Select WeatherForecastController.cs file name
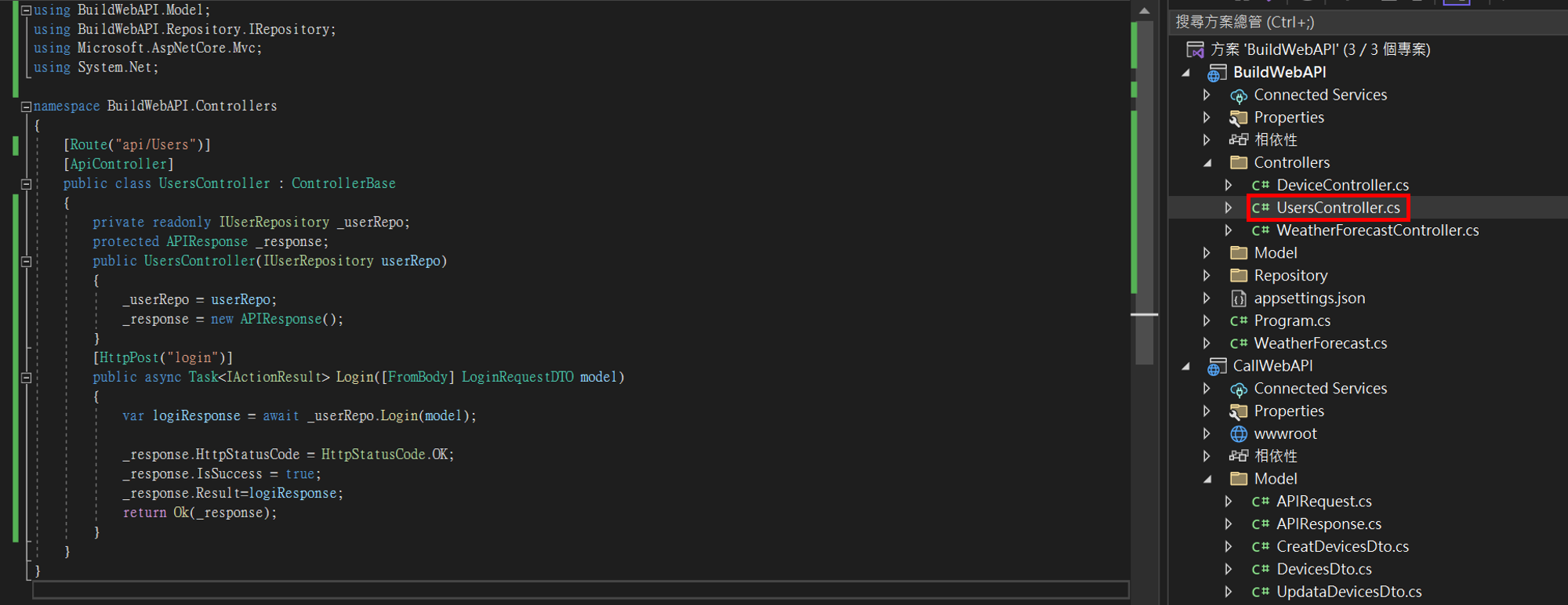The width and height of the screenshot is (1568, 605). (1377, 230)
